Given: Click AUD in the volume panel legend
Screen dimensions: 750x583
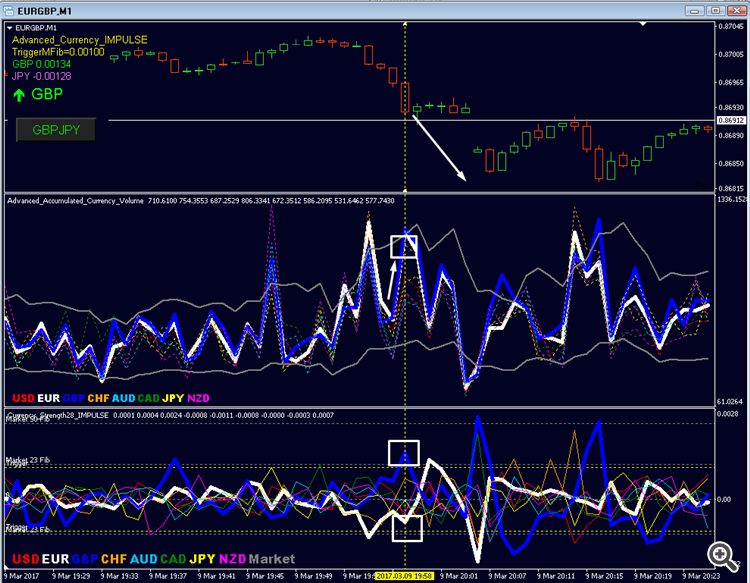Looking at the screenshot, I should [x=123, y=398].
